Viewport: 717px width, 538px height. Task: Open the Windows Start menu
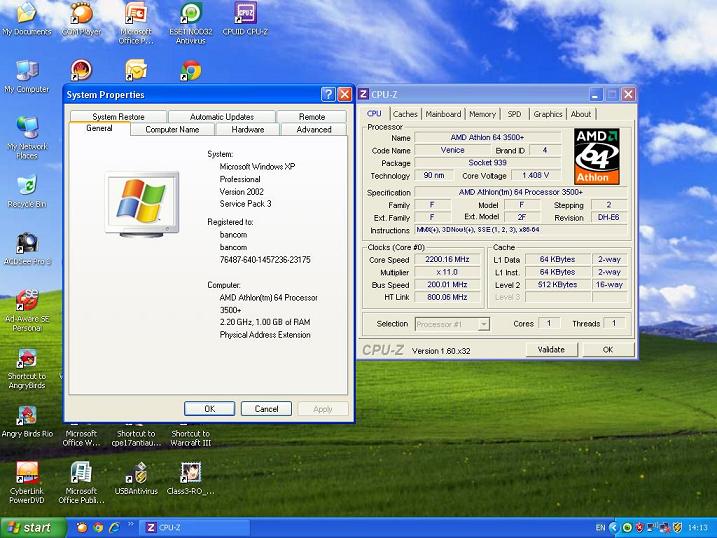point(28,527)
